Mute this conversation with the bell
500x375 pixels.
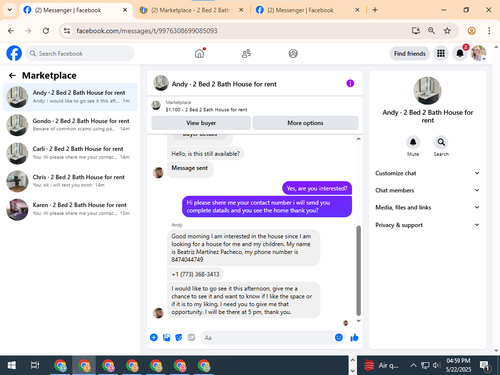click(x=413, y=142)
